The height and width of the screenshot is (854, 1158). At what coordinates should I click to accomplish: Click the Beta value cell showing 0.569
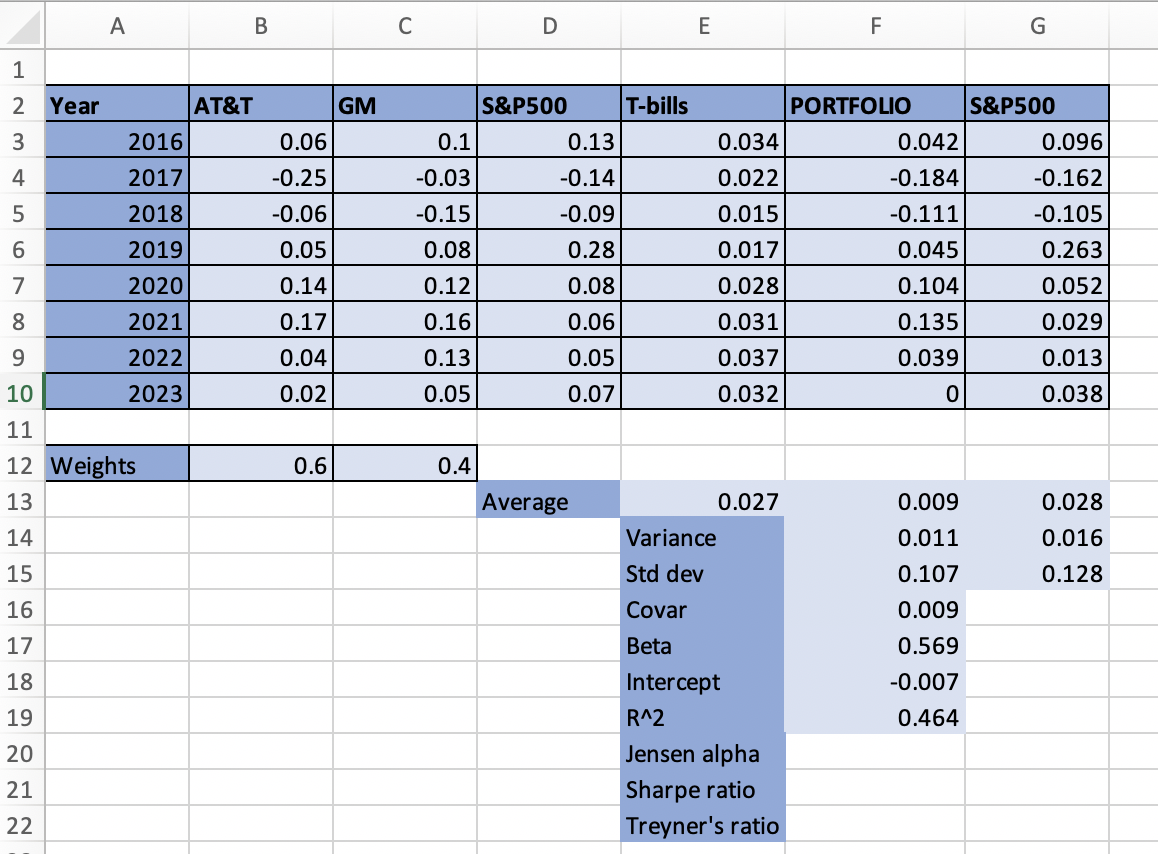click(875, 645)
